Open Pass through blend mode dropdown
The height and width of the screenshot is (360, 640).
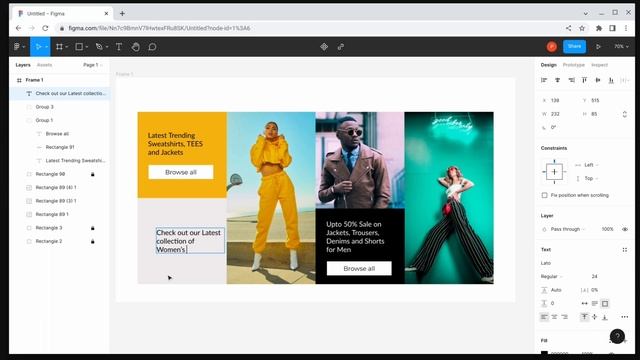[567, 229]
